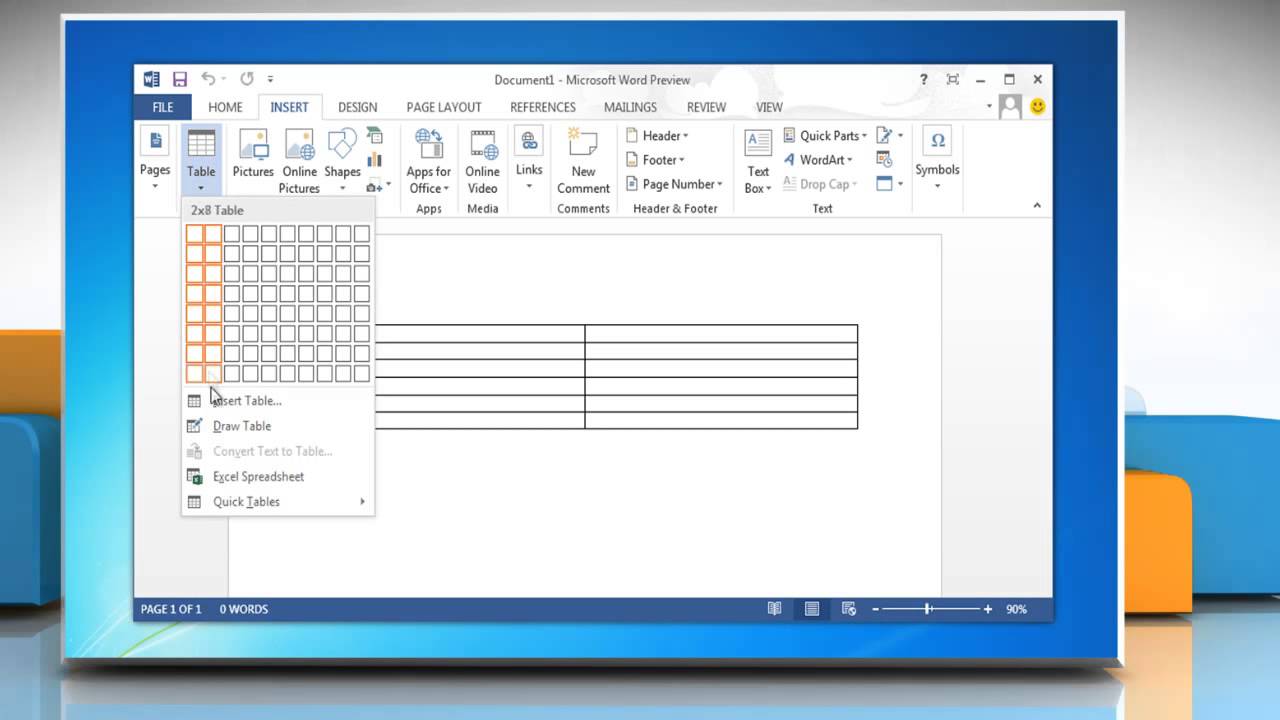Click the Date & Time icon
This screenshot has height=720, width=1280.
[x=884, y=160]
